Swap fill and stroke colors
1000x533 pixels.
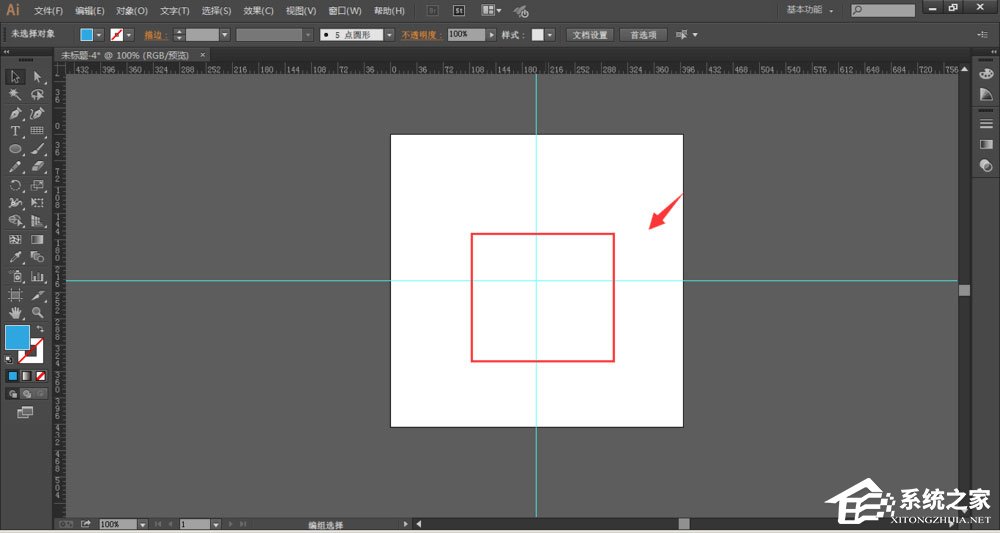coord(40,329)
